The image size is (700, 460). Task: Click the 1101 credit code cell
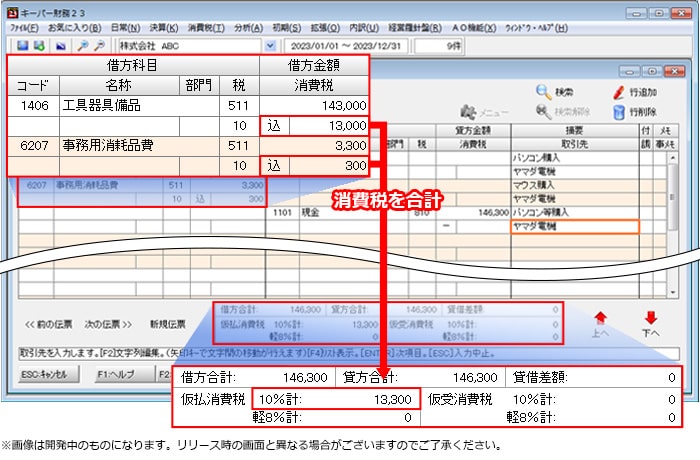tap(283, 213)
